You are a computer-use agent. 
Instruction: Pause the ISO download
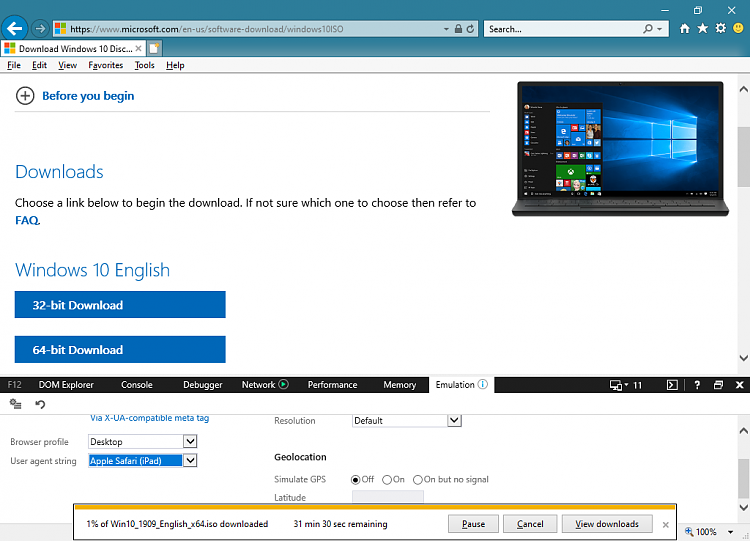click(x=474, y=524)
